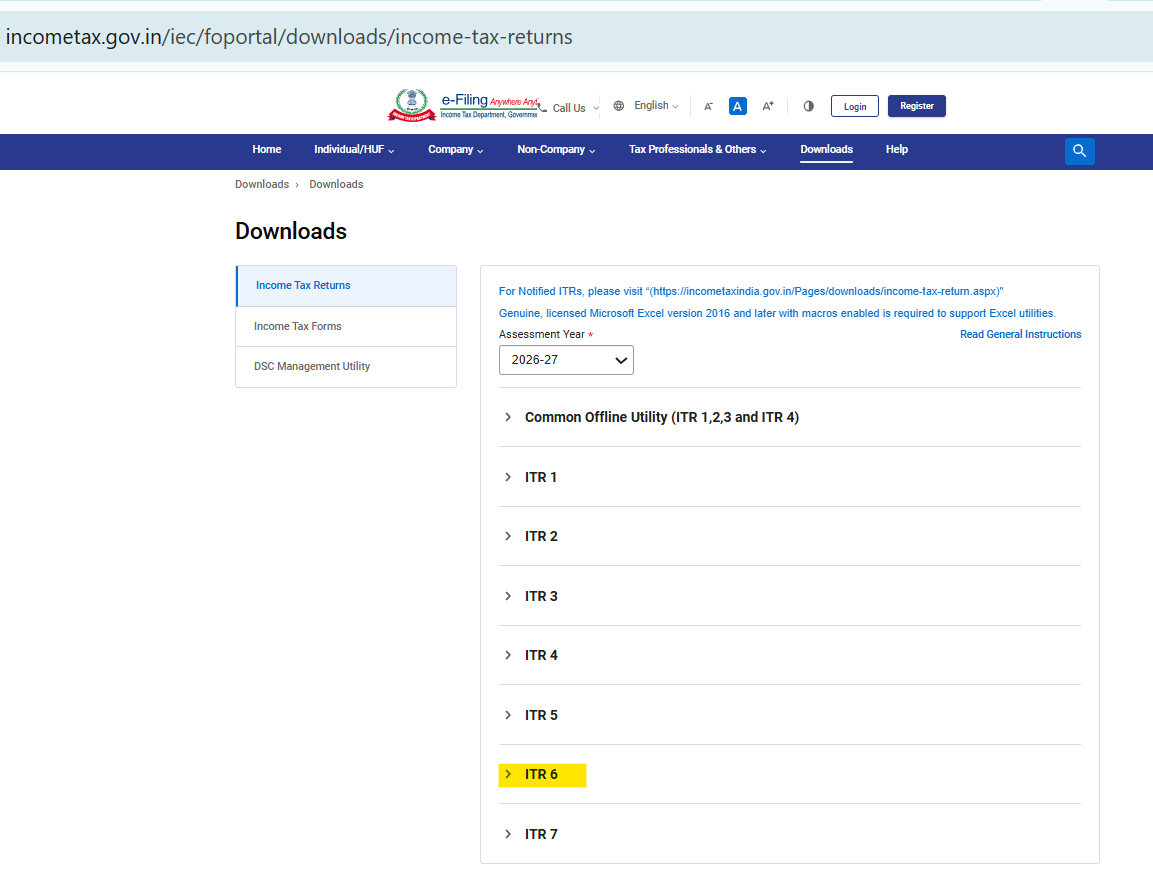Click the Notified ITRs incometaxindia link
The image size is (1153, 883).
pyautogui.click(x=751, y=292)
